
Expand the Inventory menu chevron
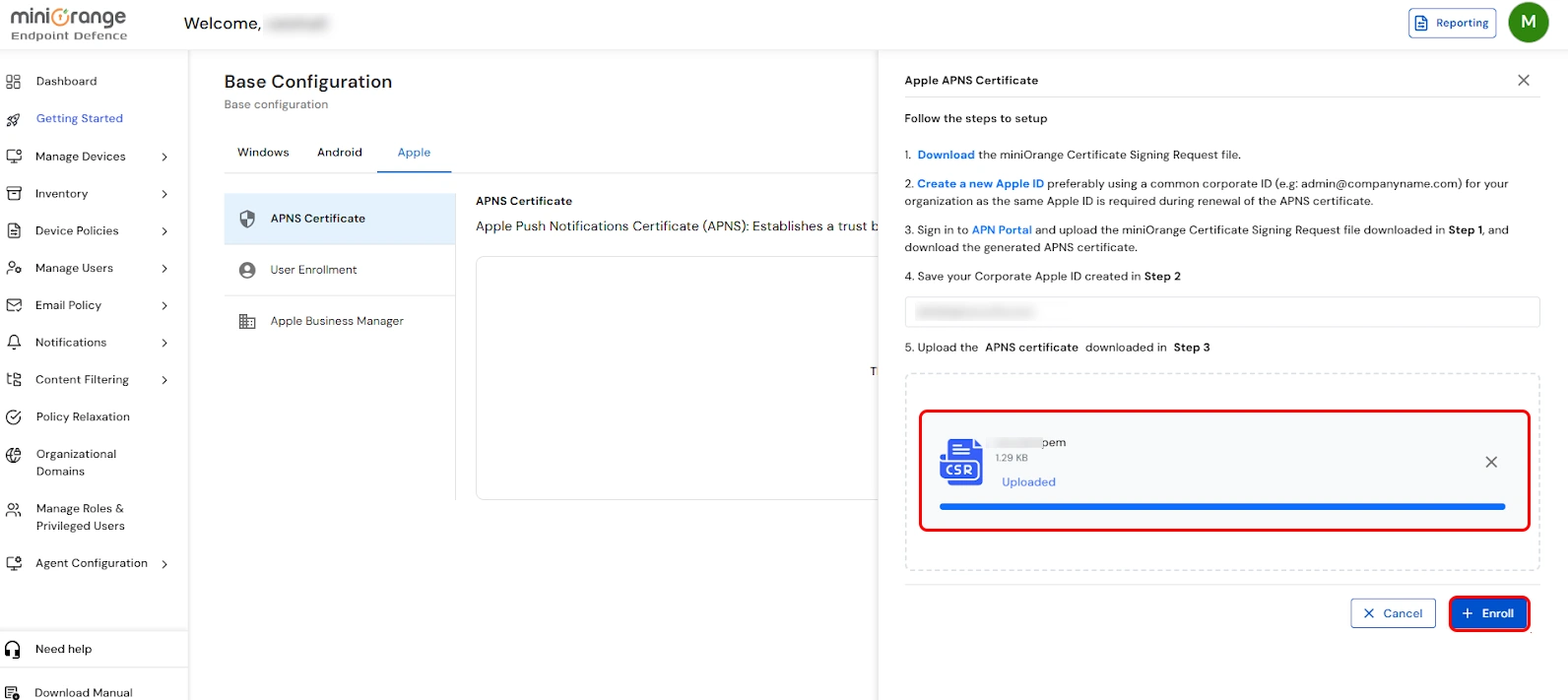pyautogui.click(x=164, y=194)
